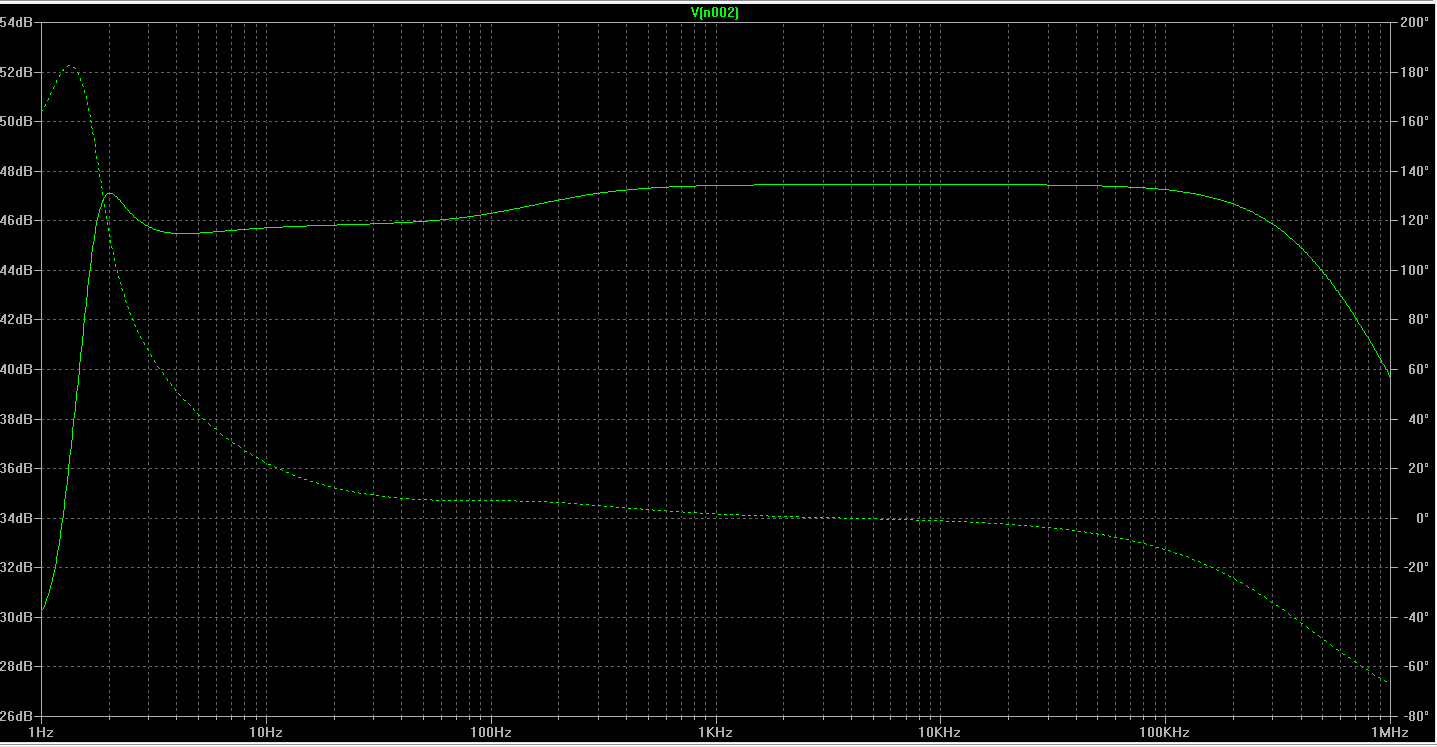Image resolution: width=1437 pixels, height=747 pixels.
Task: Click the 0° phase axis label
Action: coord(1420,518)
